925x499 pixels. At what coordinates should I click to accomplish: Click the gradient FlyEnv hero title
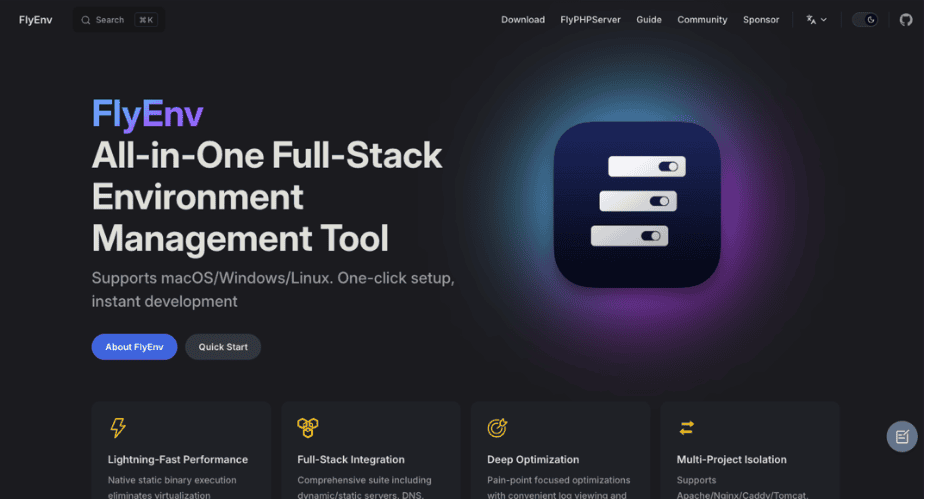coord(147,114)
